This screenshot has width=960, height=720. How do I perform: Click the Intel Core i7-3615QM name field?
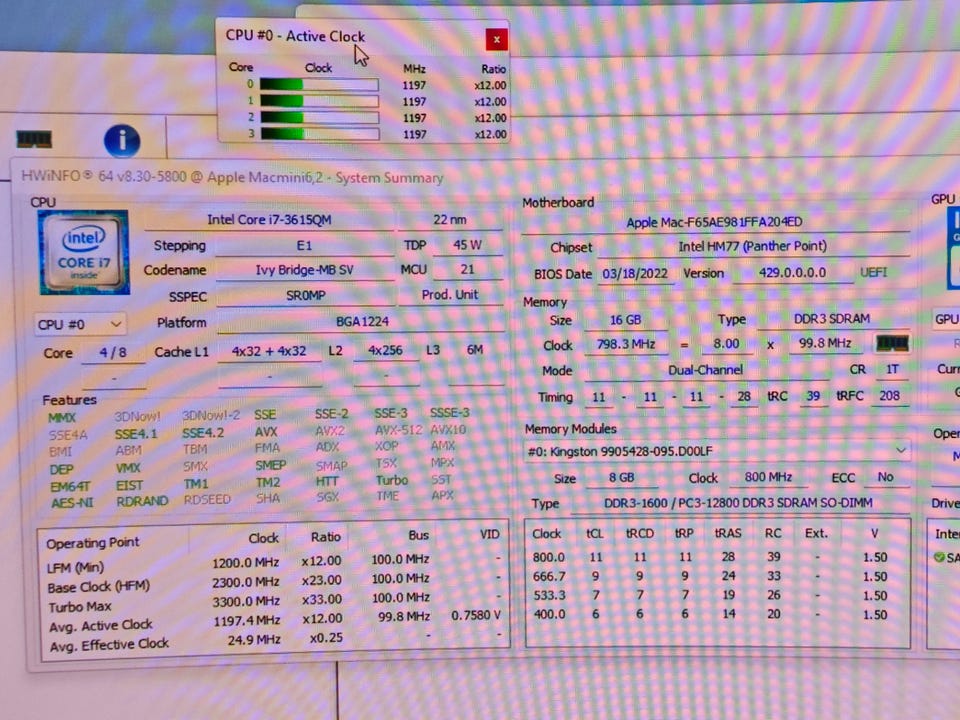coord(269,220)
